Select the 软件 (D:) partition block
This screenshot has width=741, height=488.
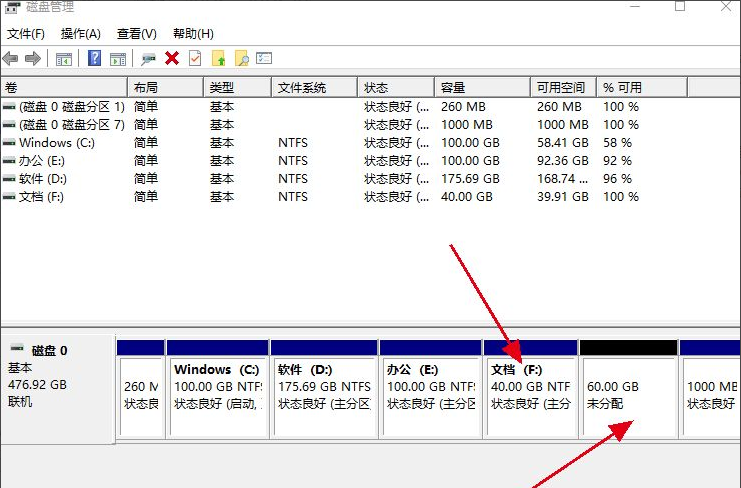(x=324, y=395)
